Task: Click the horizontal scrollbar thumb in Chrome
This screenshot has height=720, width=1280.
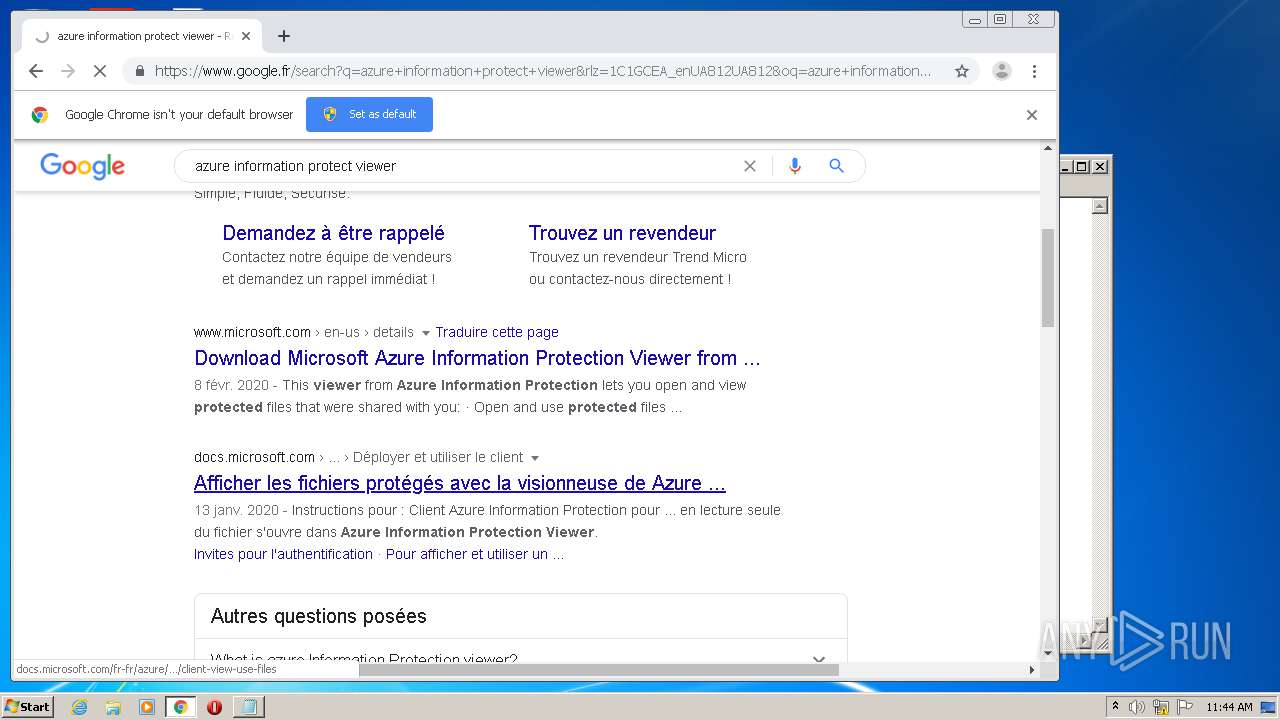Action: (x=598, y=670)
